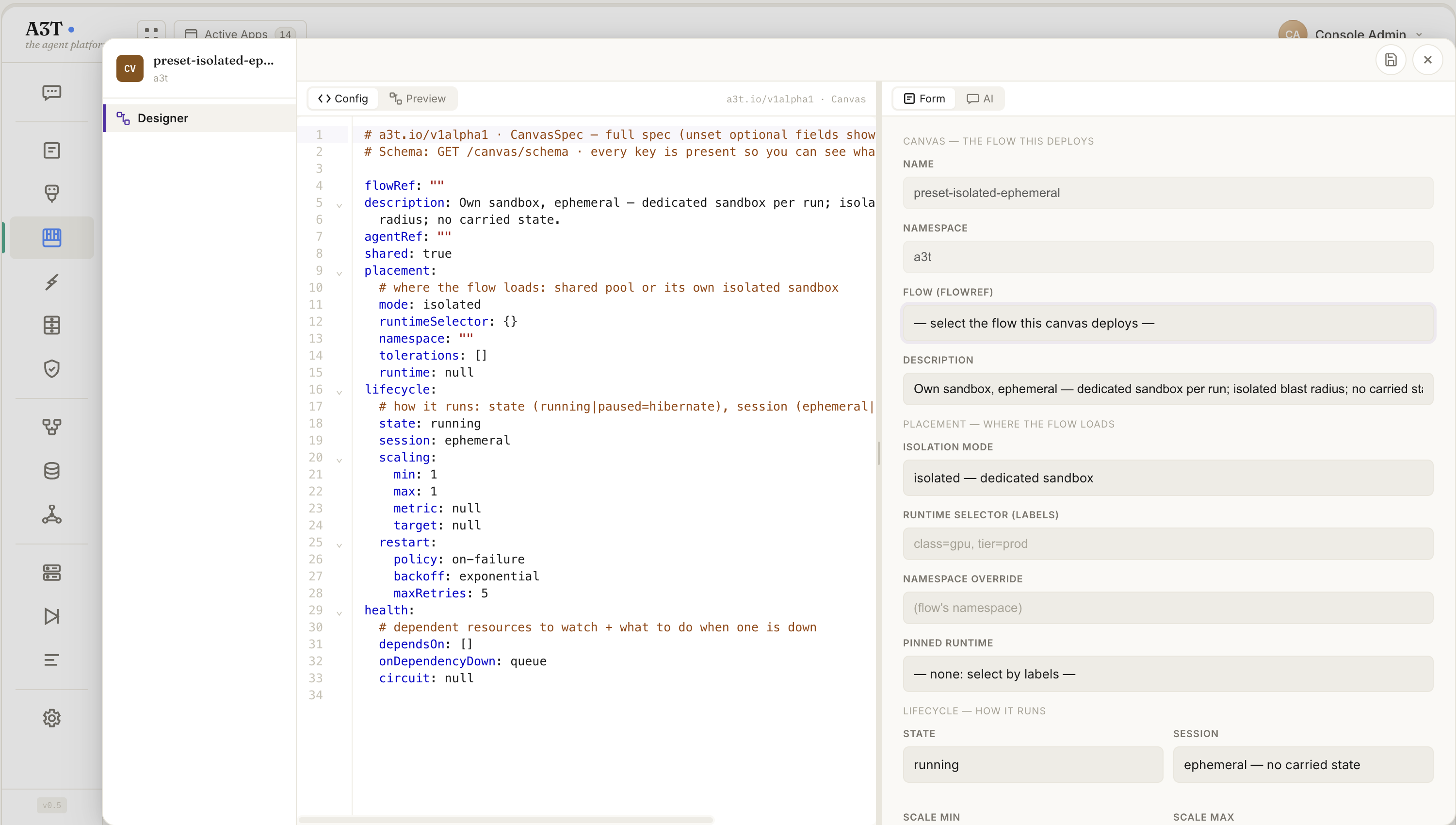The height and width of the screenshot is (825, 1456).
Task: Open the network nodes sidebar icon
Action: click(x=51, y=514)
